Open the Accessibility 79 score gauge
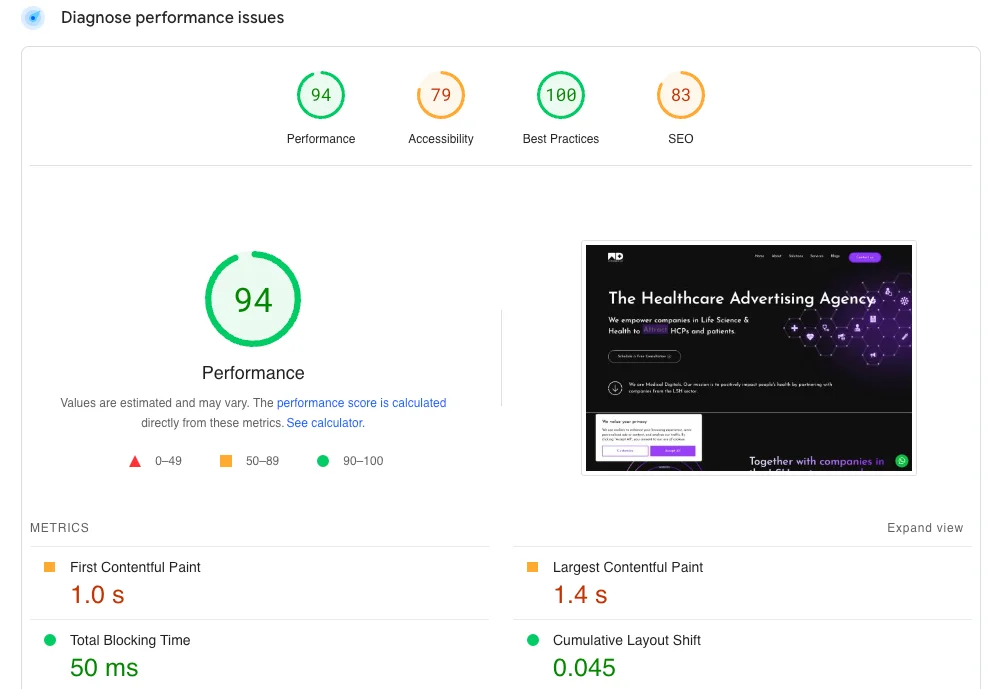 coord(441,95)
